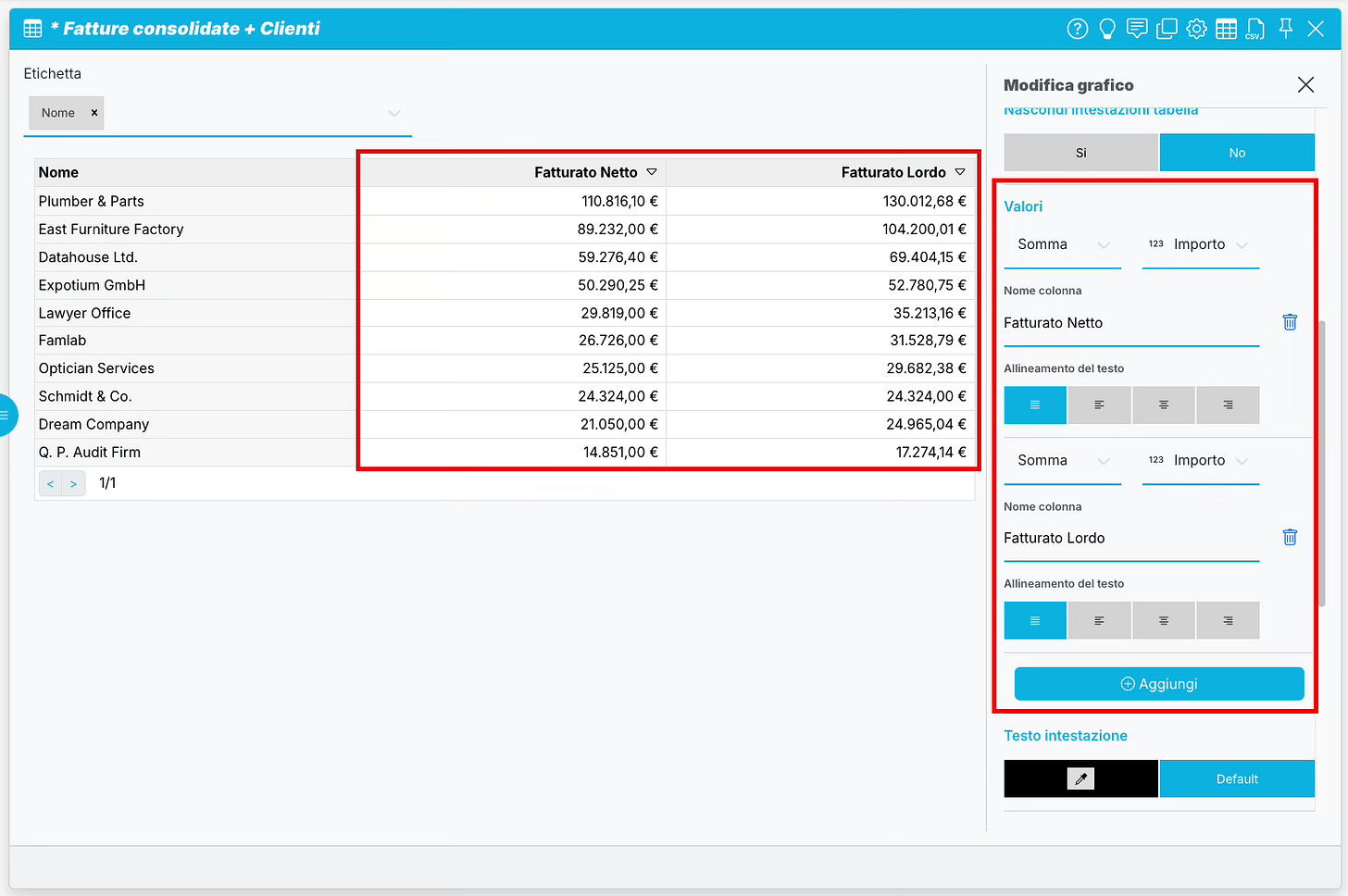Close the Modifica grafico panel
Screen dimensions: 1348x896
click(x=1305, y=85)
